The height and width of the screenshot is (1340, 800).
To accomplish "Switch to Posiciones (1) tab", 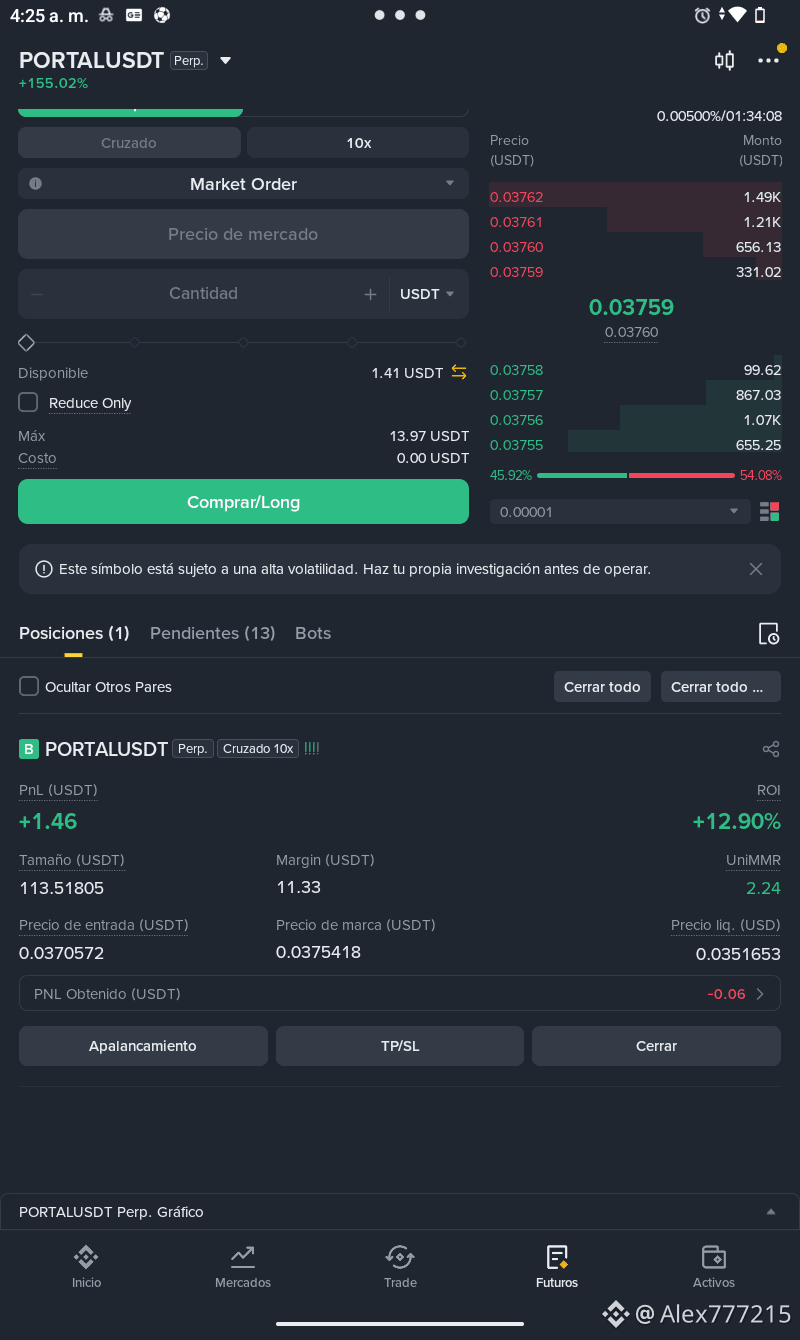I will click(x=74, y=633).
